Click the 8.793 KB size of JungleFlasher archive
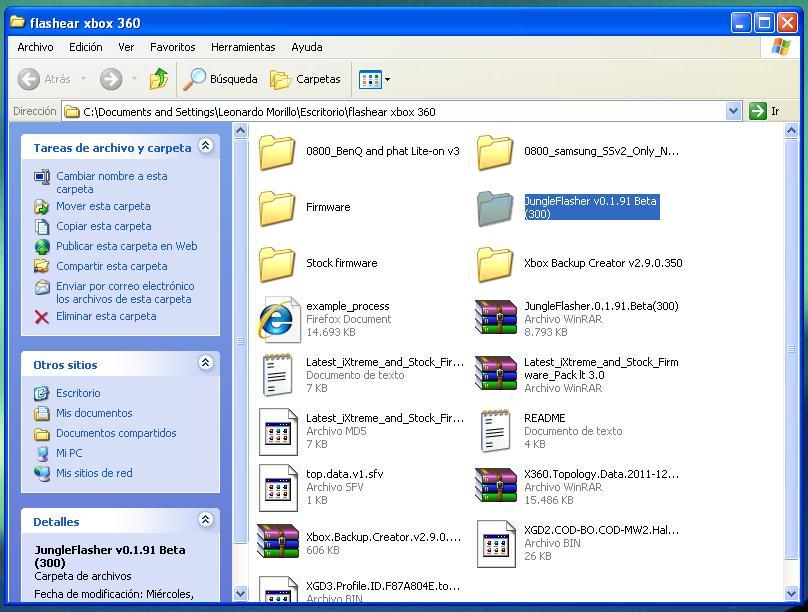The height and width of the screenshot is (612, 808). point(546,333)
